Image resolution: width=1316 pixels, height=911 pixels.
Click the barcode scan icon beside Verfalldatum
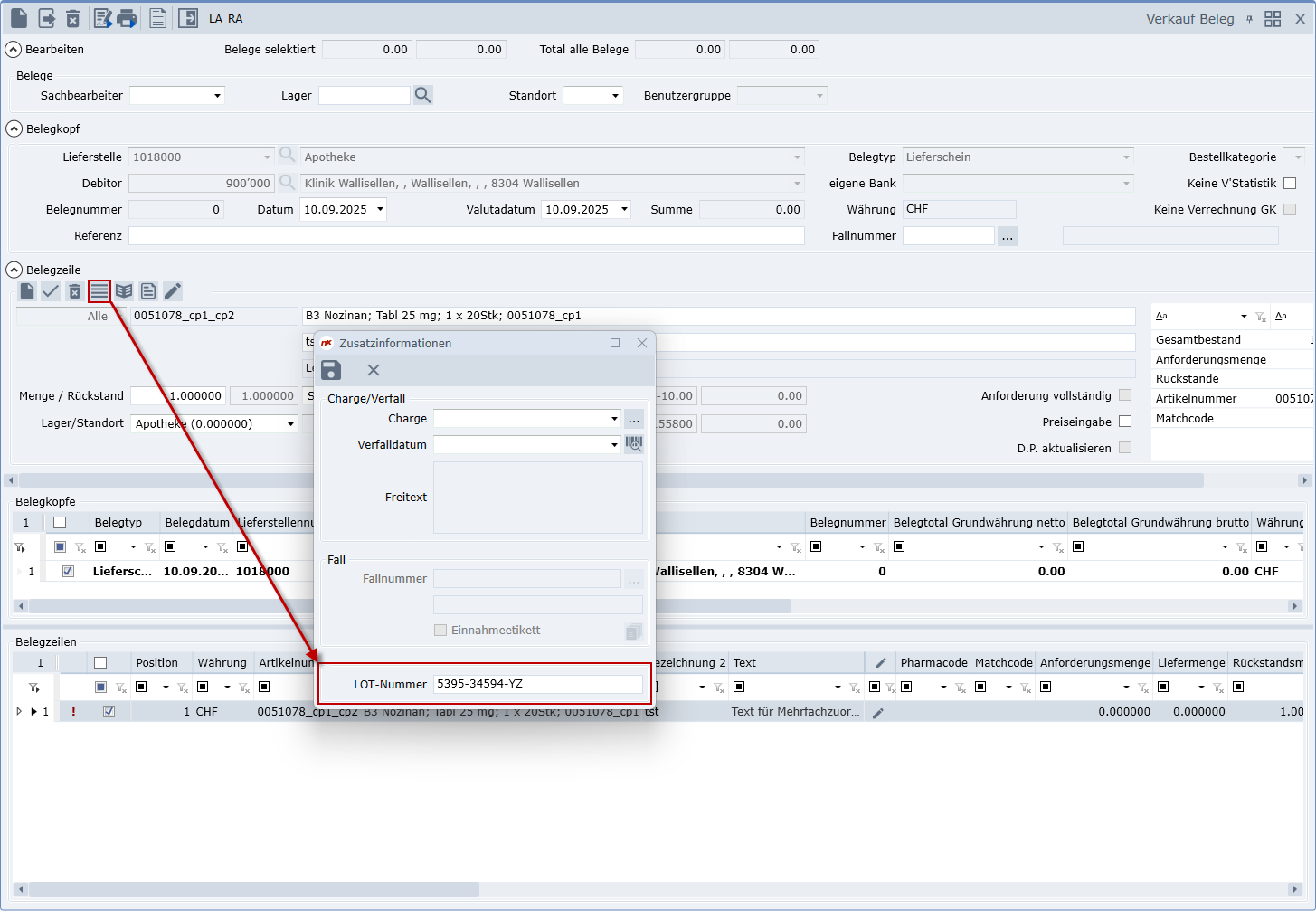pyautogui.click(x=634, y=444)
